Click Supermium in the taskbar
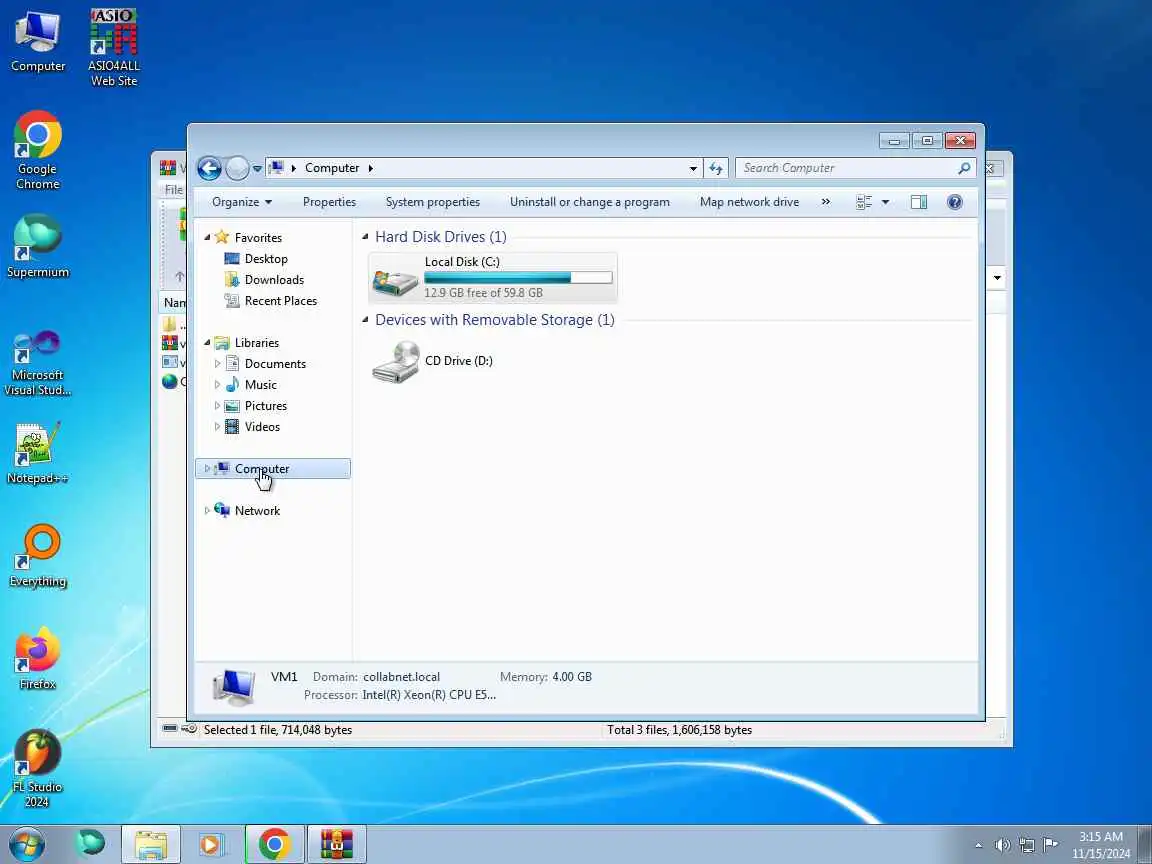This screenshot has height=864, width=1152. pyautogui.click(x=90, y=843)
